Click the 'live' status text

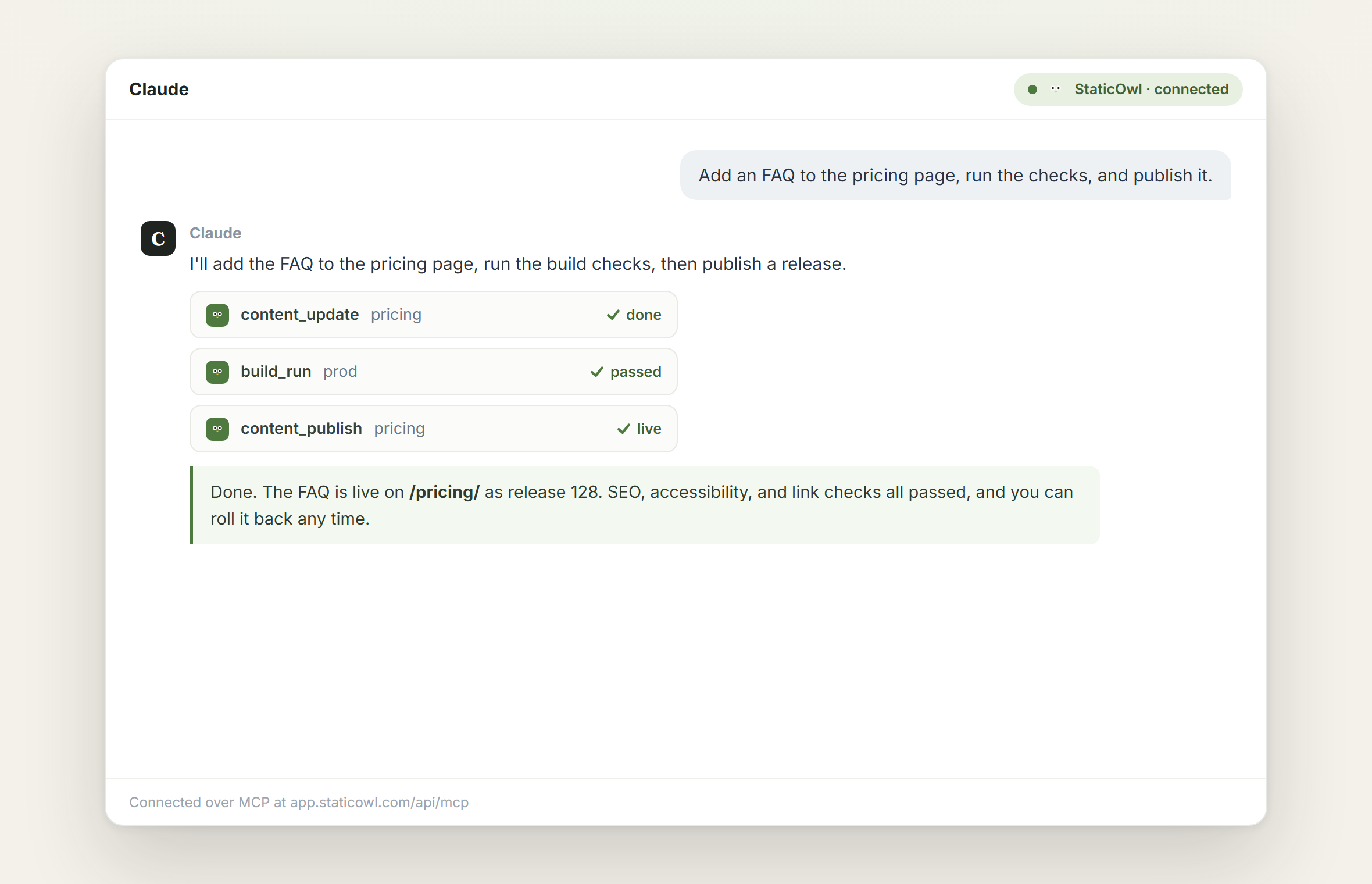[649, 429]
